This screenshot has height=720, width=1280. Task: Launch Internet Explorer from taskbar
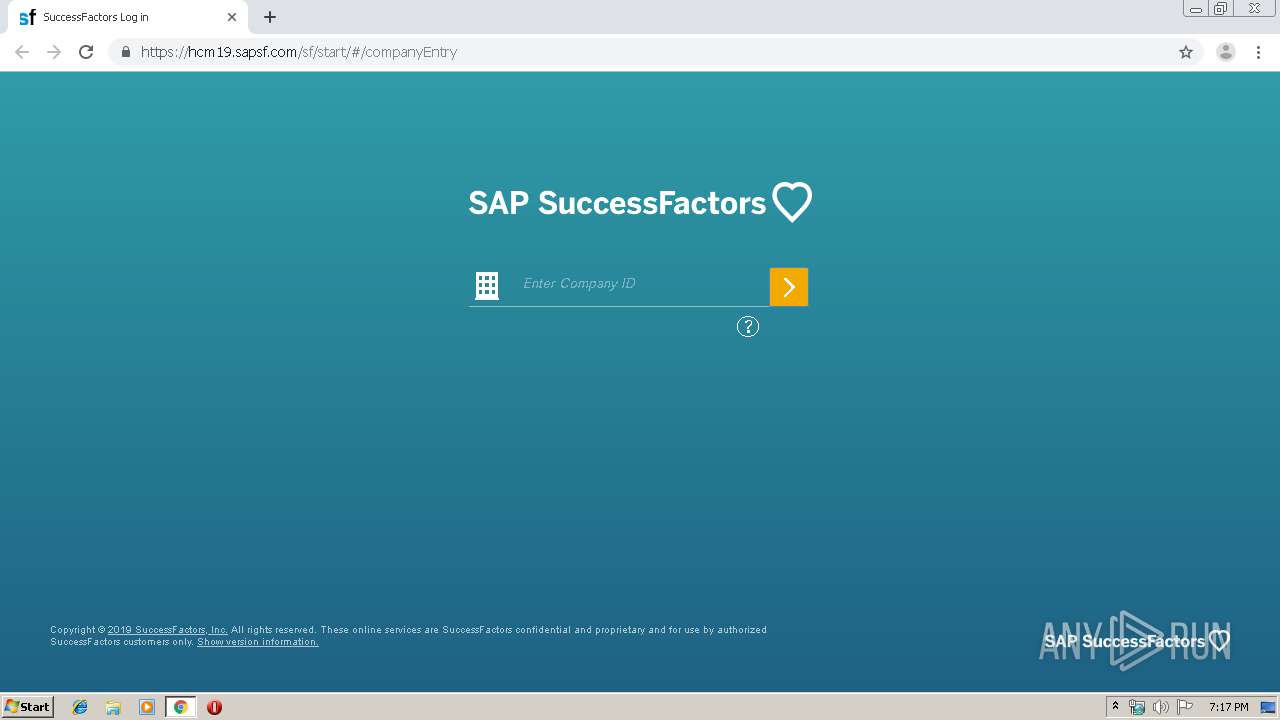tap(80, 707)
